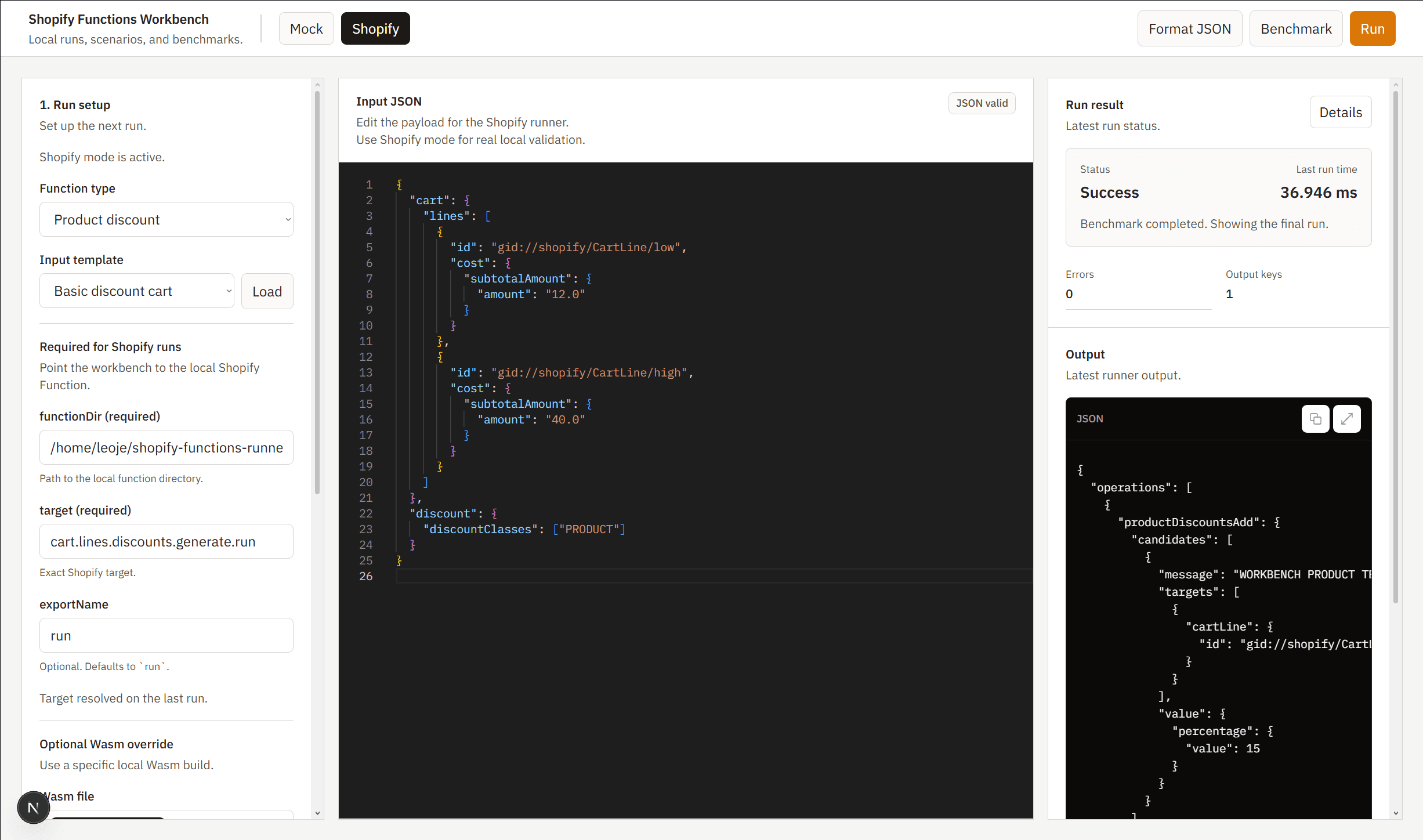Screen dimensions: 1423x840
Task: Click the orange Run button
Action: (x=1372, y=28)
